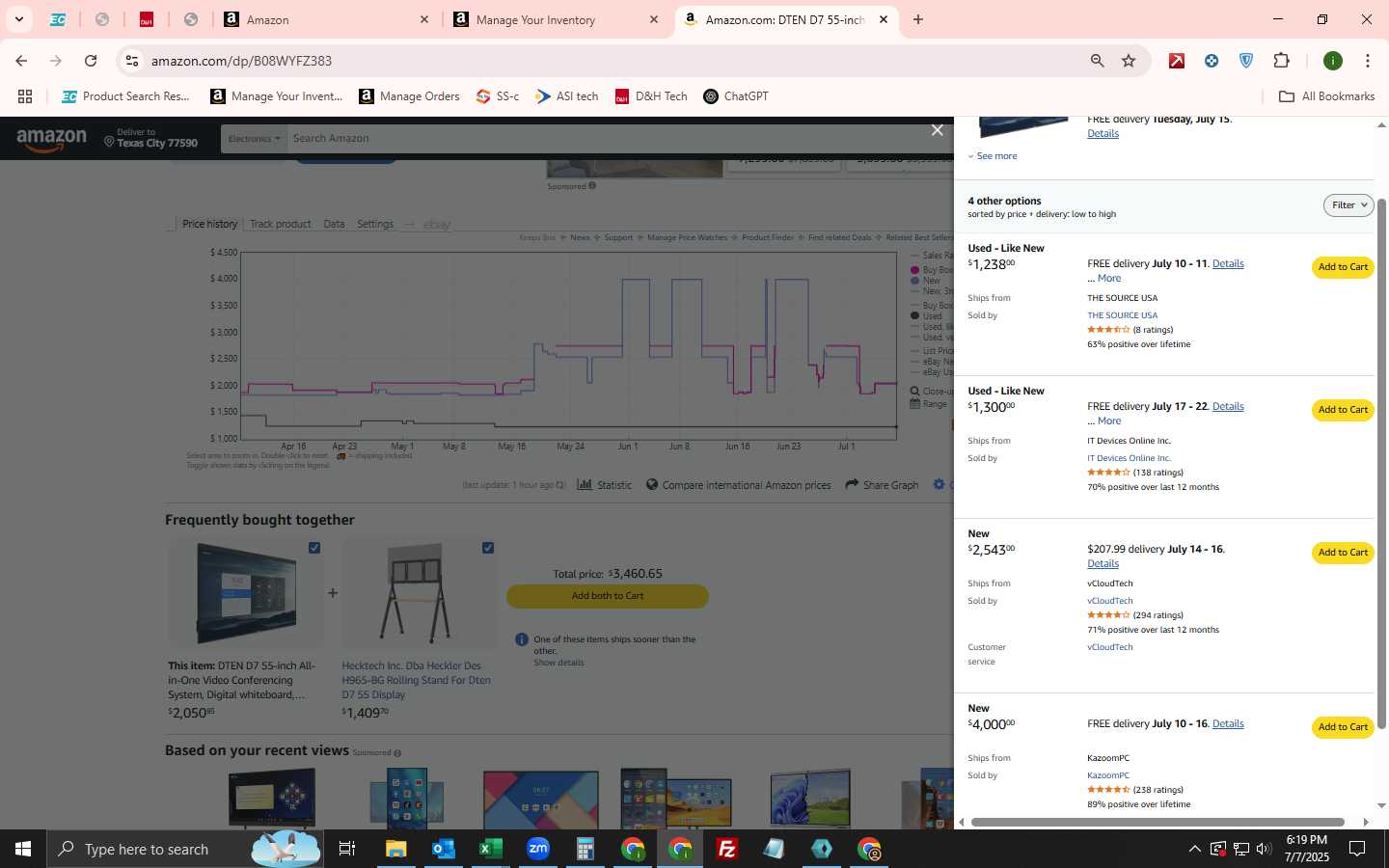Open Excel from the taskbar
This screenshot has height=868, width=1389.
pos(490,849)
